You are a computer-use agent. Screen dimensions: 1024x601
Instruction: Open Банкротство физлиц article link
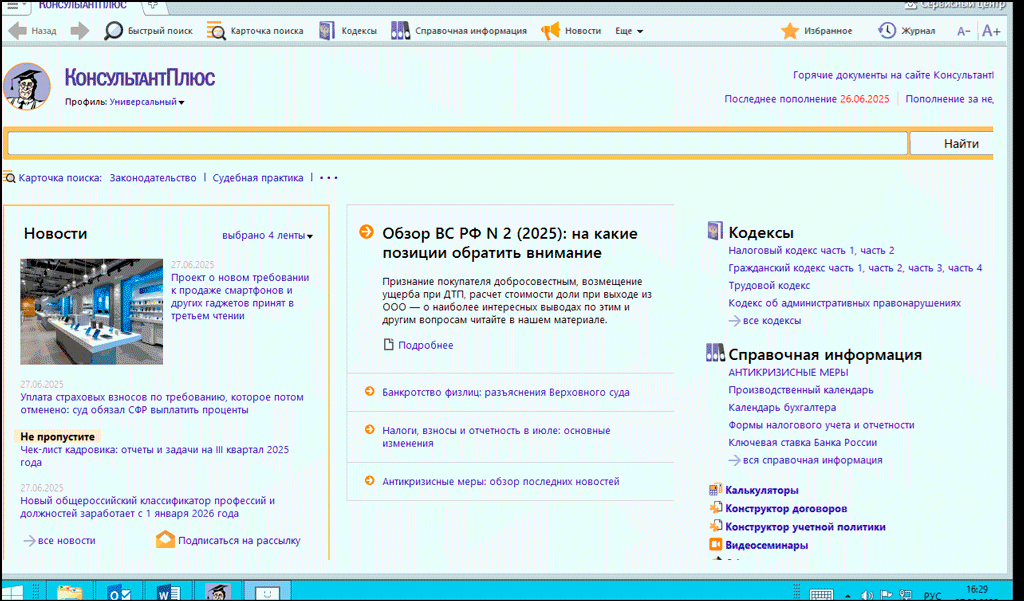tap(506, 393)
